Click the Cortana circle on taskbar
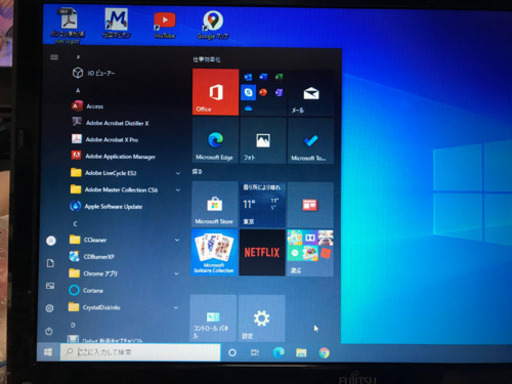The height and width of the screenshot is (384, 512). [x=232, y=353]
